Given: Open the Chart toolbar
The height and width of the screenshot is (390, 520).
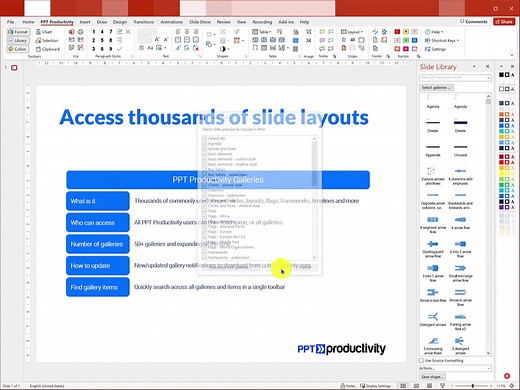Looking at the screenshot, I should 44,32.
